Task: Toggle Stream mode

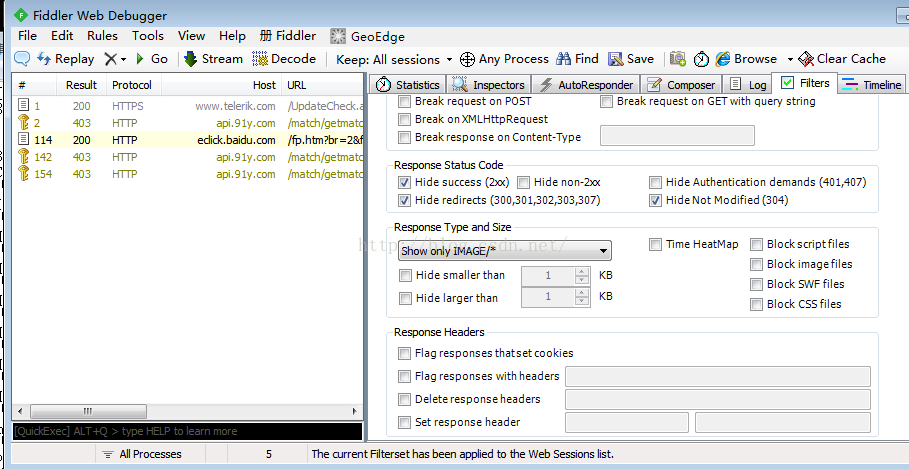Action: coord(213,59)
